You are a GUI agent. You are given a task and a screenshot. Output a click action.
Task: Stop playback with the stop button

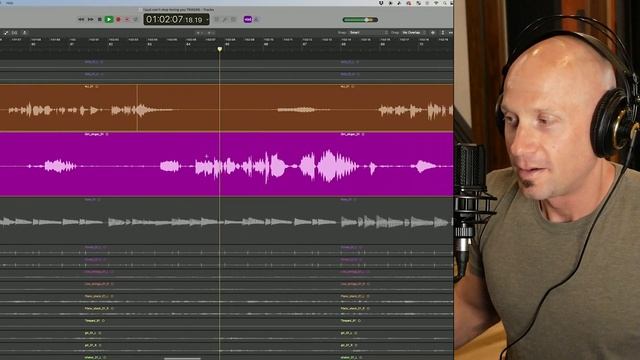(100, 19)
